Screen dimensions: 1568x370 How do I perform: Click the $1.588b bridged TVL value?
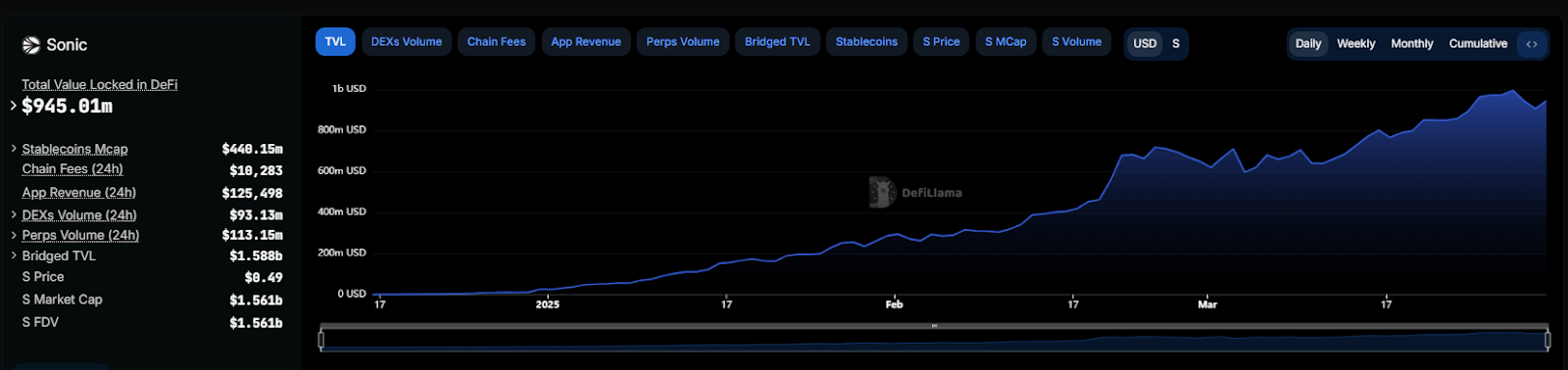256,255
